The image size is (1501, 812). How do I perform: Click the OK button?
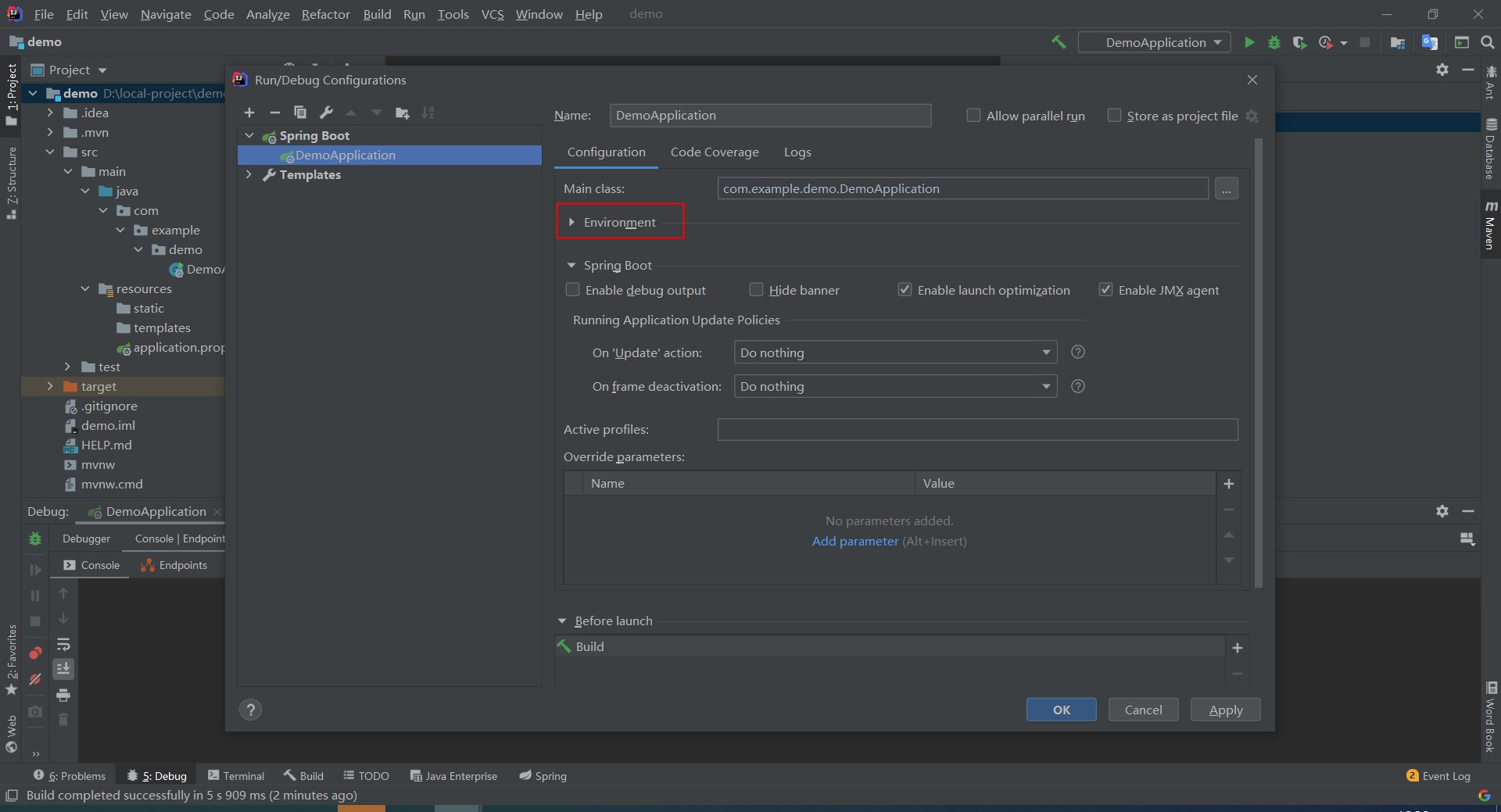[x=1061, y=710]
